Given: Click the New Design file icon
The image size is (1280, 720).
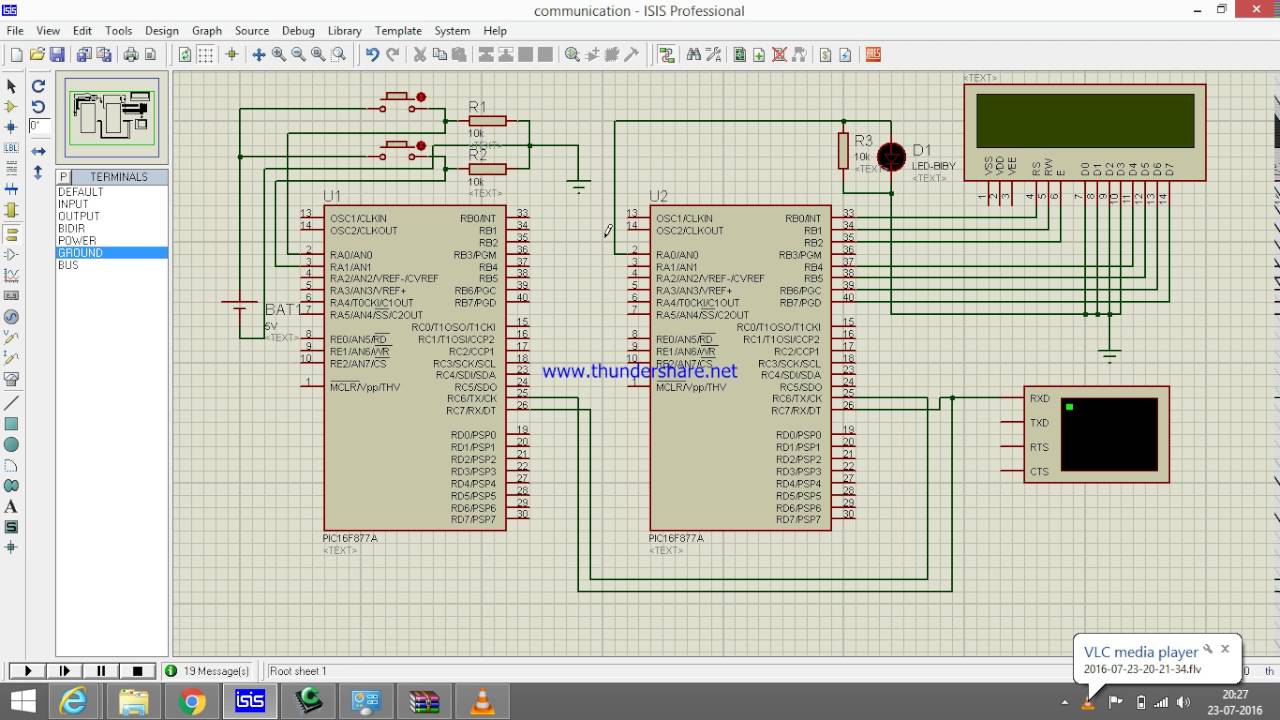Looking at the screenshot, I should (16, 55).
